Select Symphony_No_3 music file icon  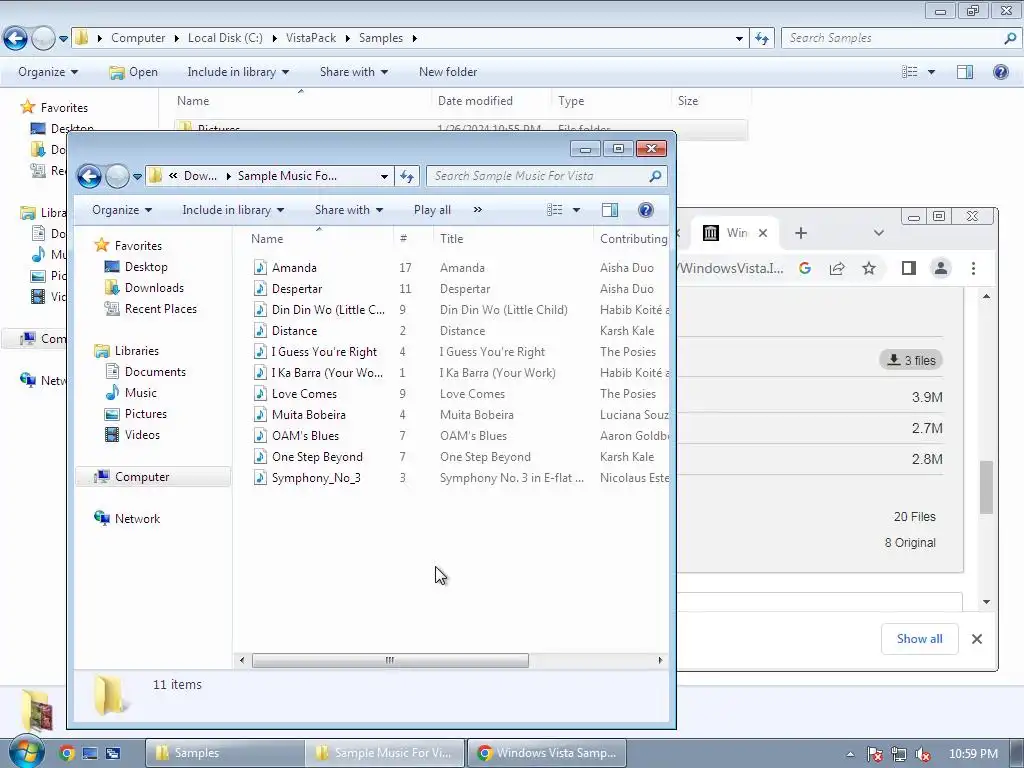coord(260,477)
